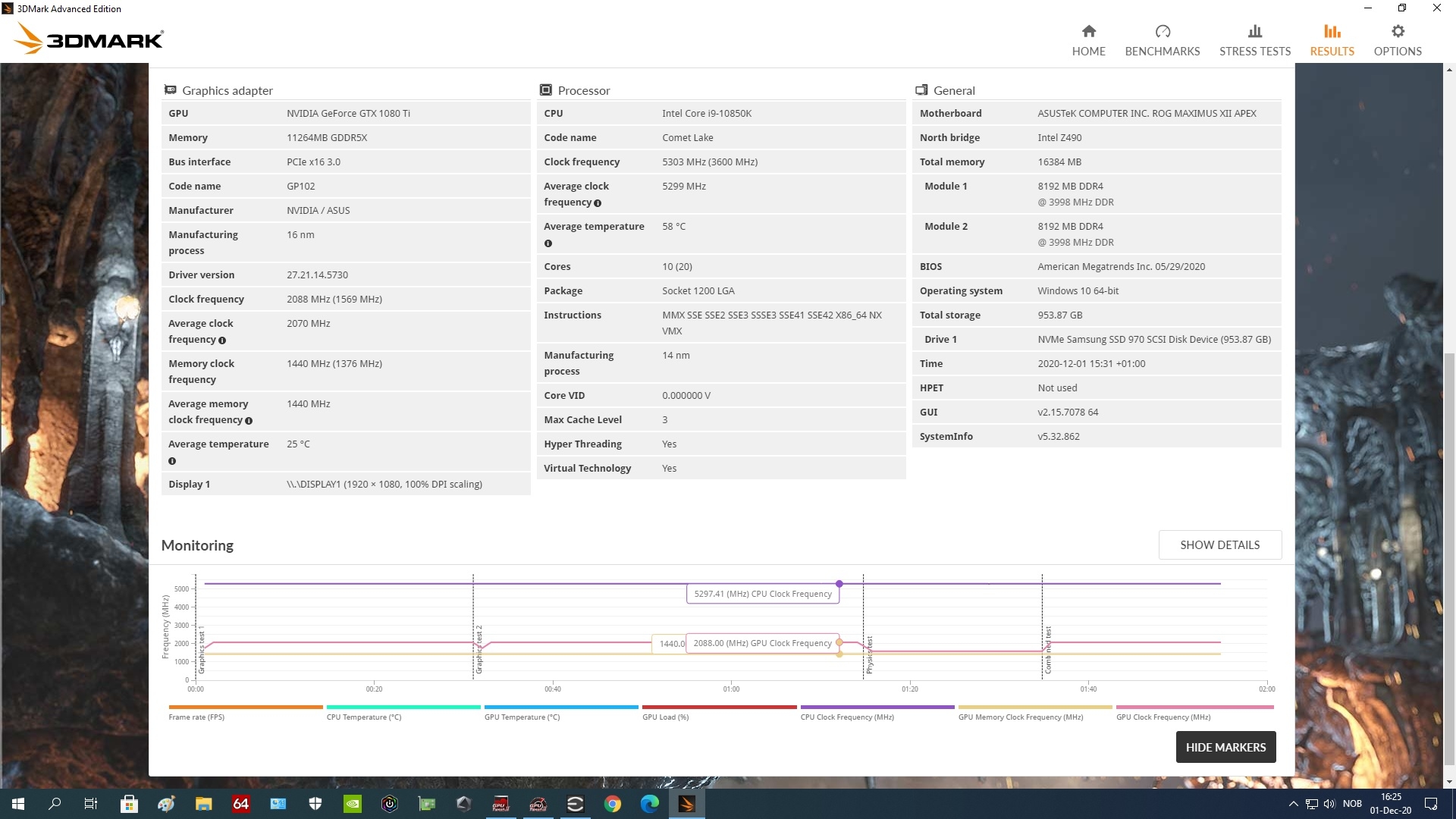This screenshot has width=1456, height=819.
Task: Toggle CPU Clock Frequency legend series
Action: 877,712
